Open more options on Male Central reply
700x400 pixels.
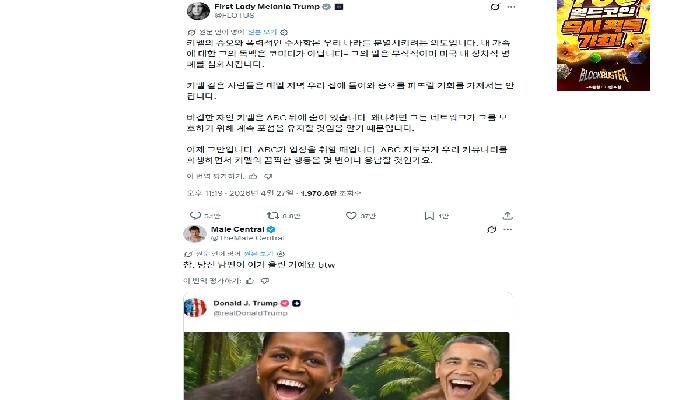509,231
